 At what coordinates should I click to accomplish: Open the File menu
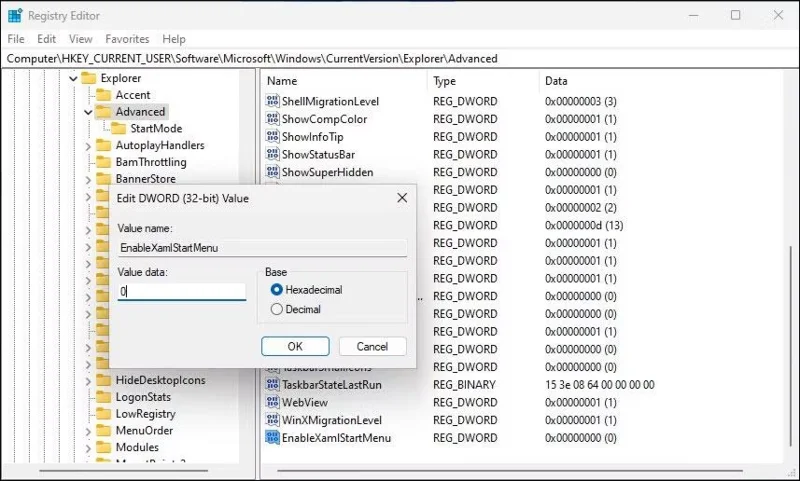tap(16, 39)
